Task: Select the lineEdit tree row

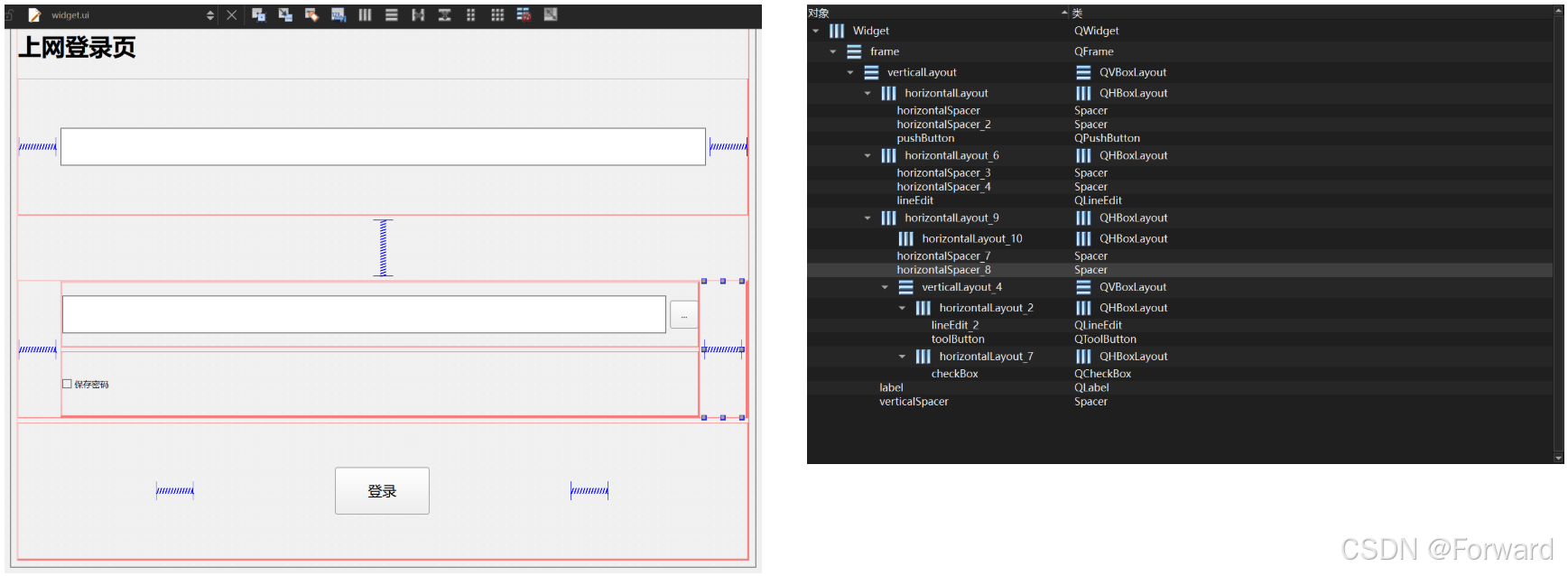Action: point(1179,200)
